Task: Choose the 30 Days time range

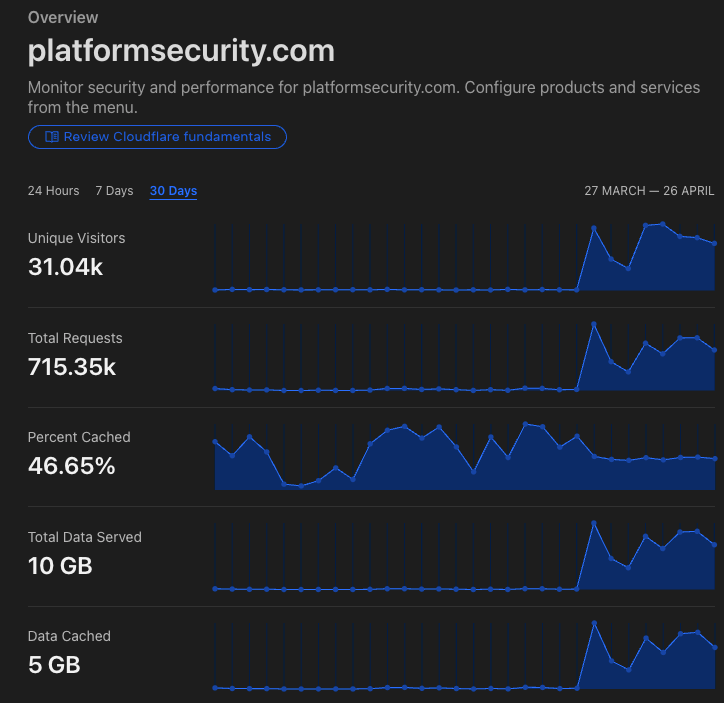Action: point(173,191)
